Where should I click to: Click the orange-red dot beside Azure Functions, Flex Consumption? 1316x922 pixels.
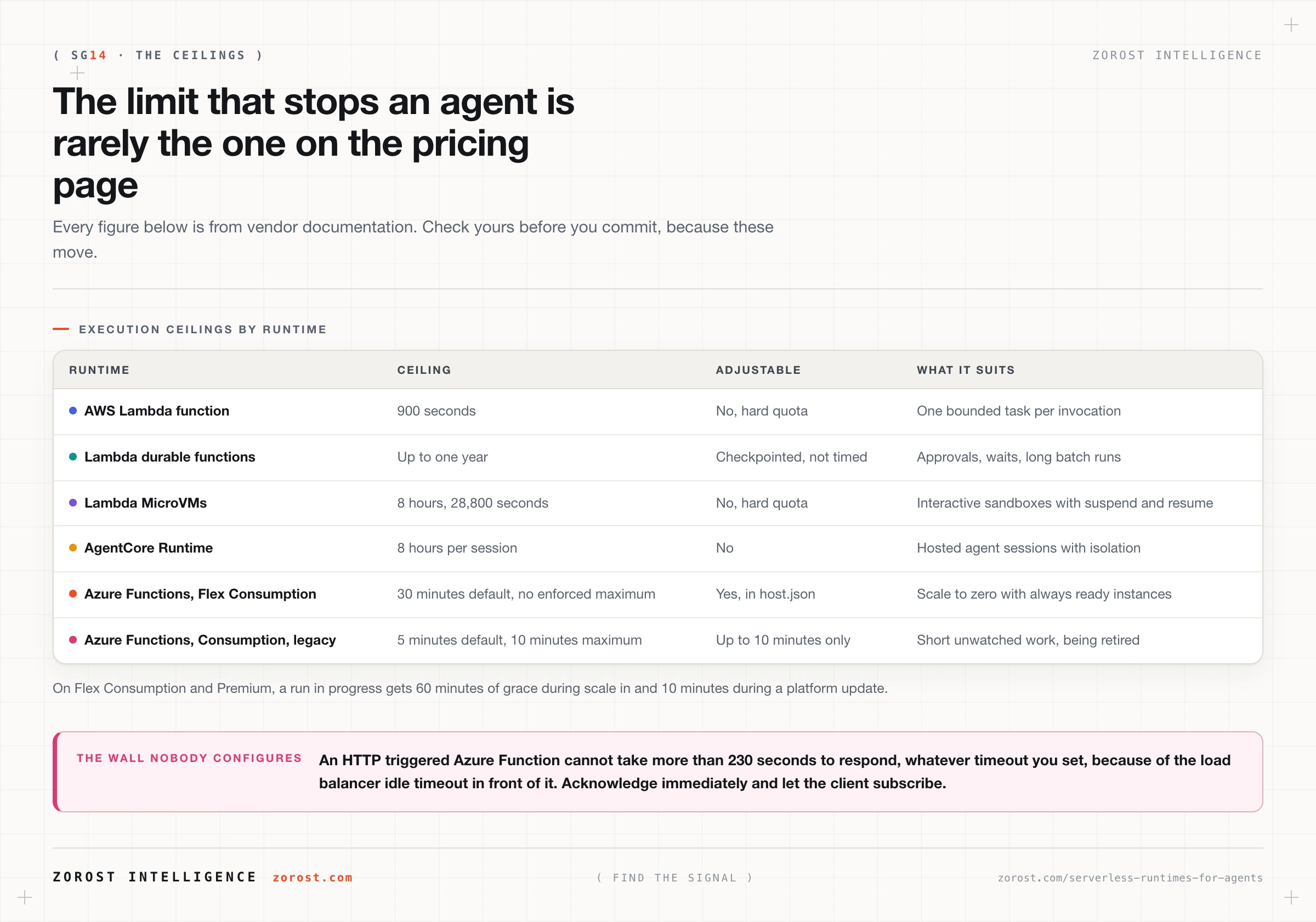(x=73, y=594)
